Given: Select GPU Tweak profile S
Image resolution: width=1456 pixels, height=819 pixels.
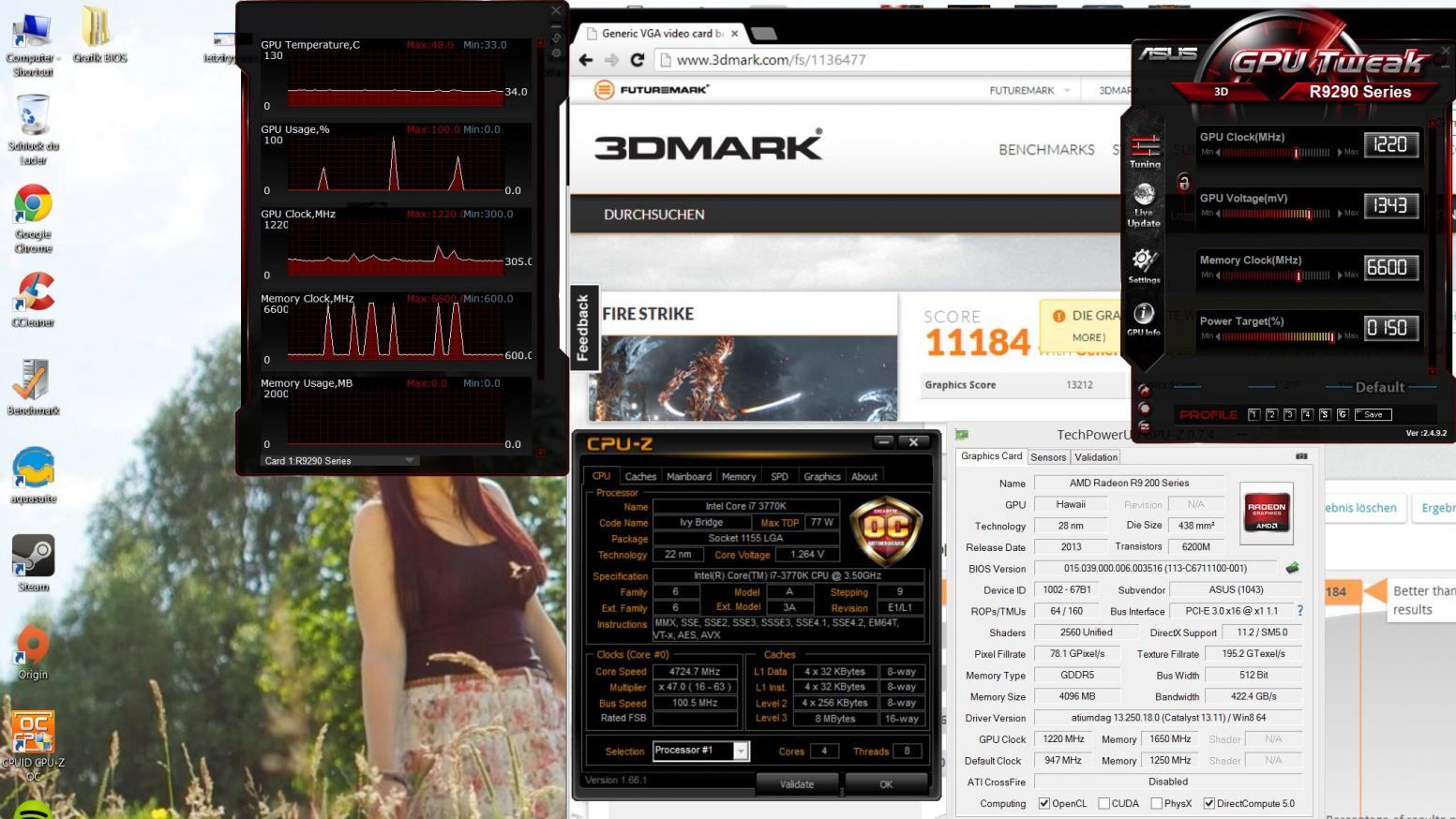Looking at the screenshot, I should [1325, 414].
